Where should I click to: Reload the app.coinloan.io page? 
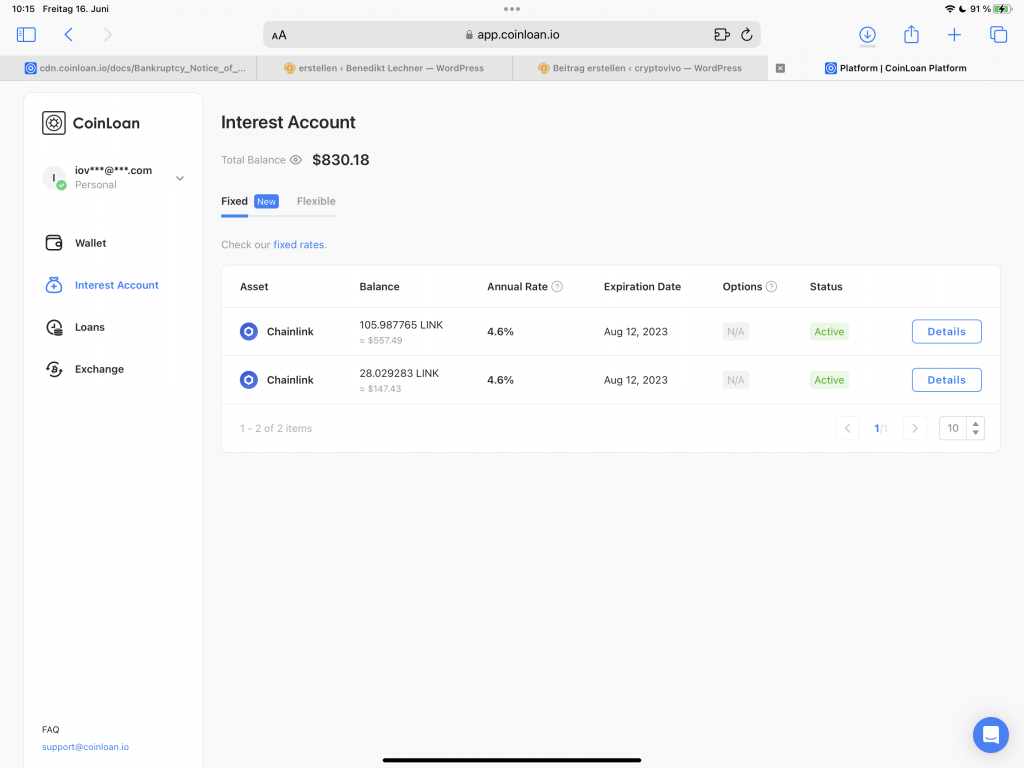point(746,35)
